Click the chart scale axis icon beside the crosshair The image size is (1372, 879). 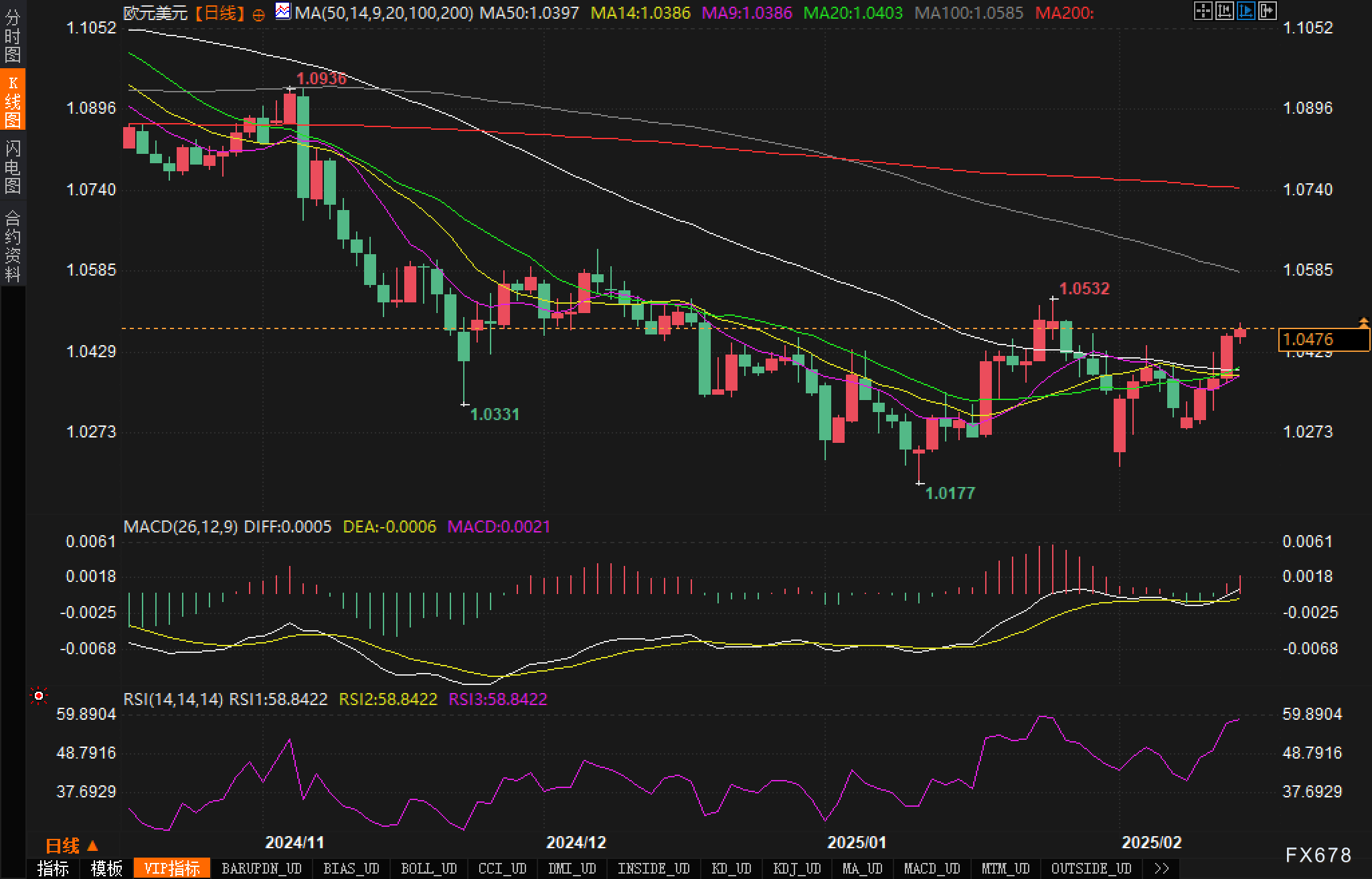click(1223, 11)
